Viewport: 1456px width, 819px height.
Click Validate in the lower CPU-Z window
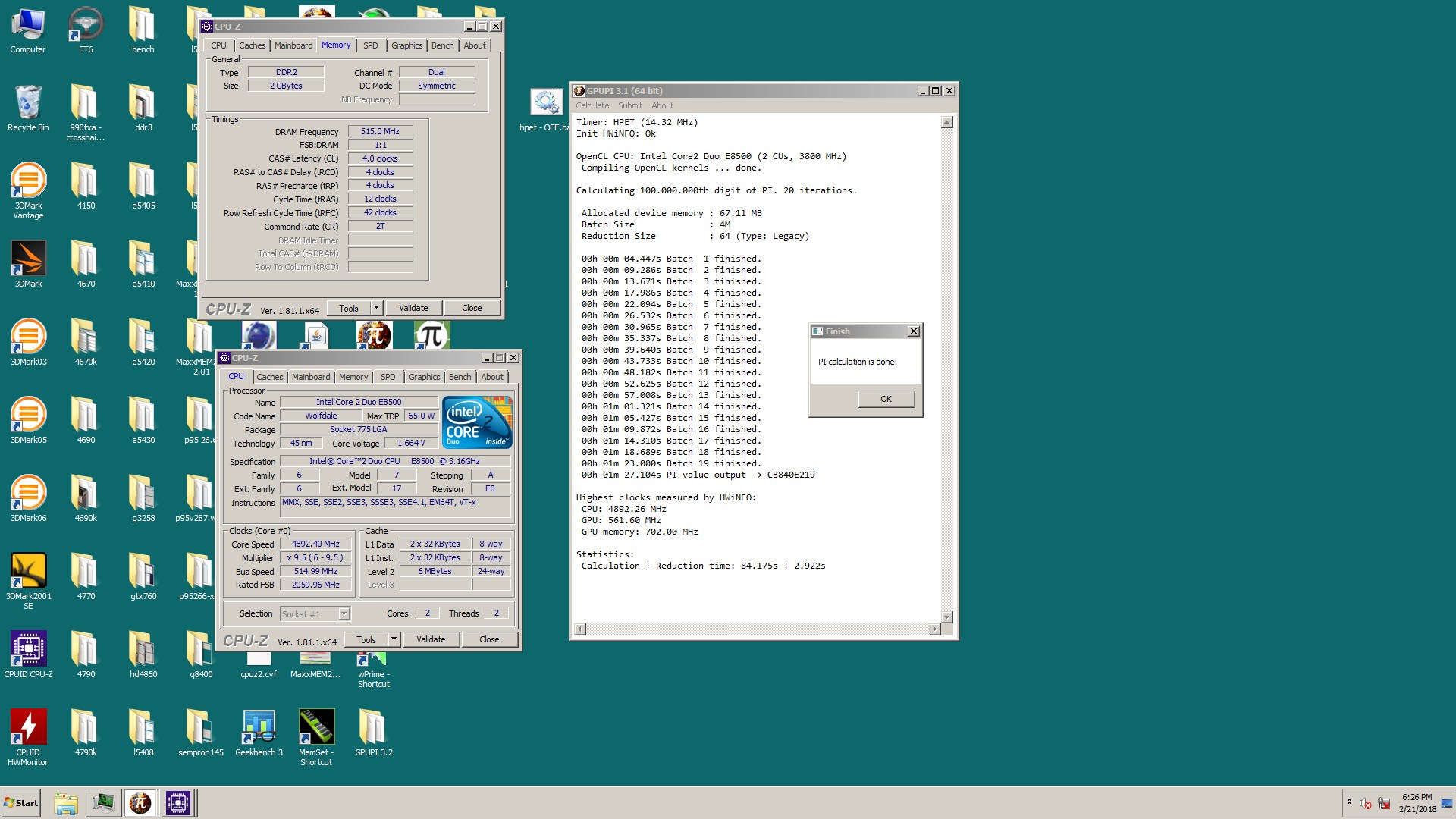431,639
